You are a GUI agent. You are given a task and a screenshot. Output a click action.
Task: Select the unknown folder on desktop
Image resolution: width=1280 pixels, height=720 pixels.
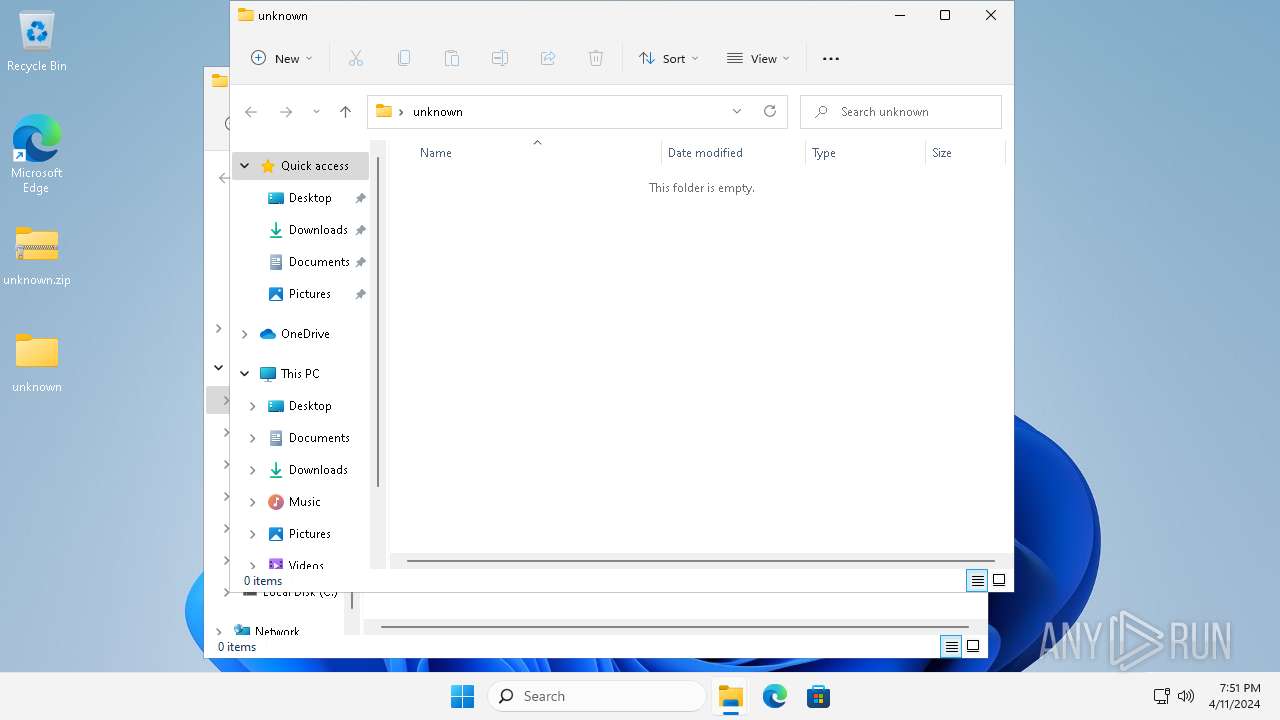(x=37, y=362)
